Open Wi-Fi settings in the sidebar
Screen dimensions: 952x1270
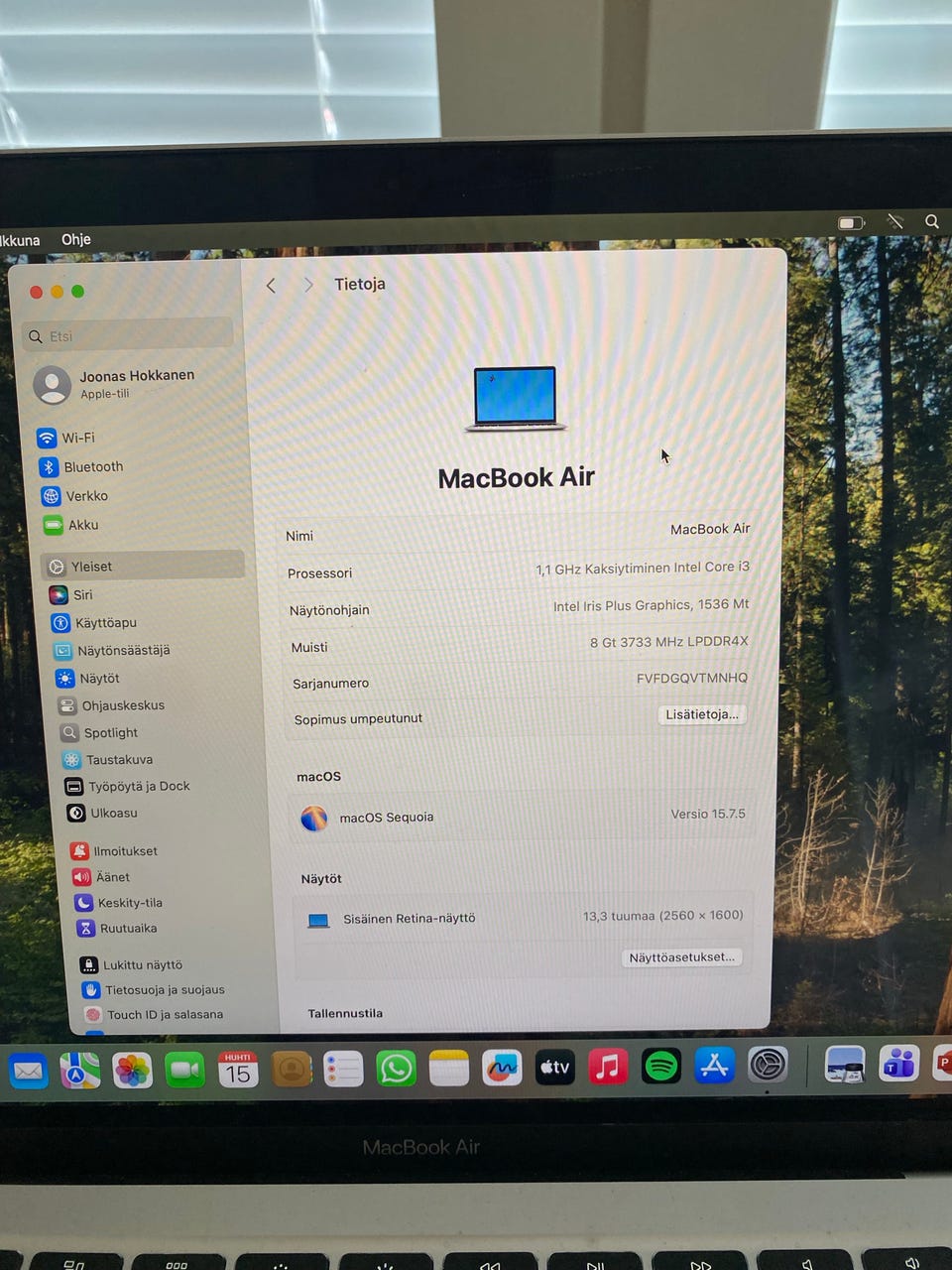point(65,438)
